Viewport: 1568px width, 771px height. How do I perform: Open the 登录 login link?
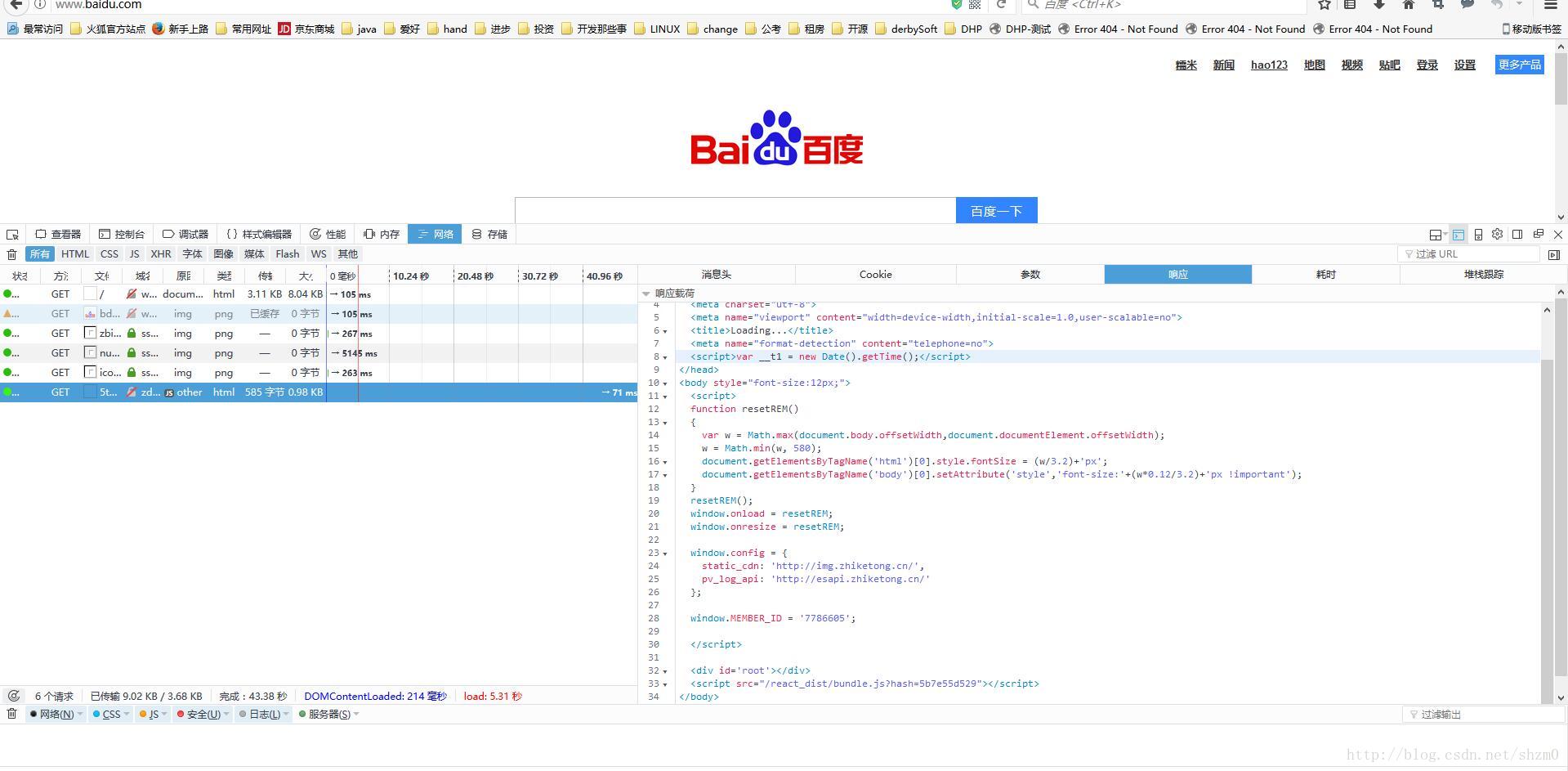(x=1427, y=65)
